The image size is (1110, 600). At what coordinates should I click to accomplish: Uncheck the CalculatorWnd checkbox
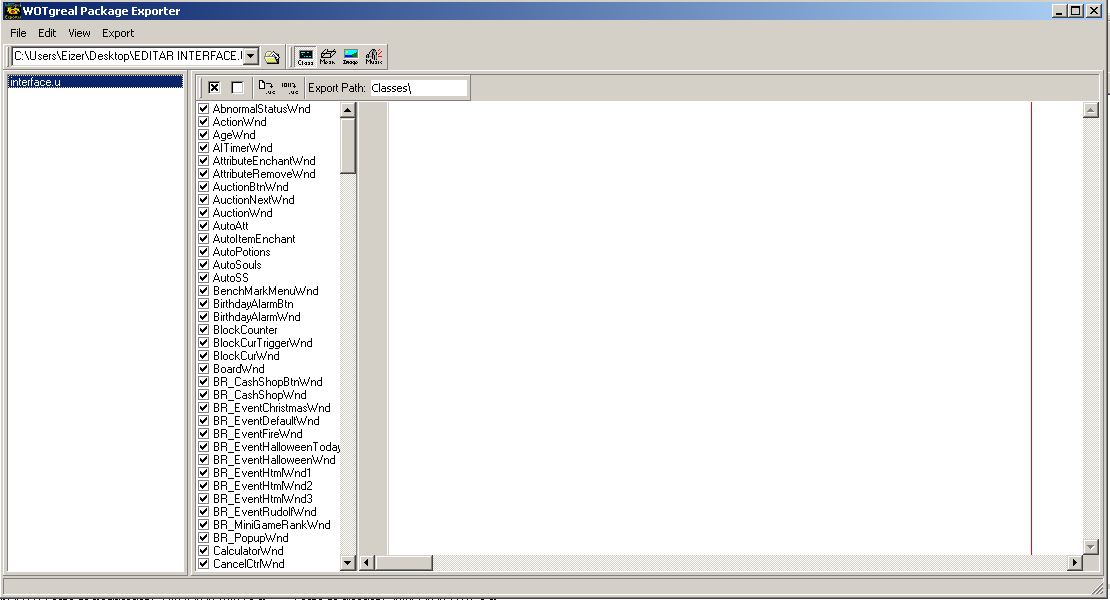click(x=204, y=551)
